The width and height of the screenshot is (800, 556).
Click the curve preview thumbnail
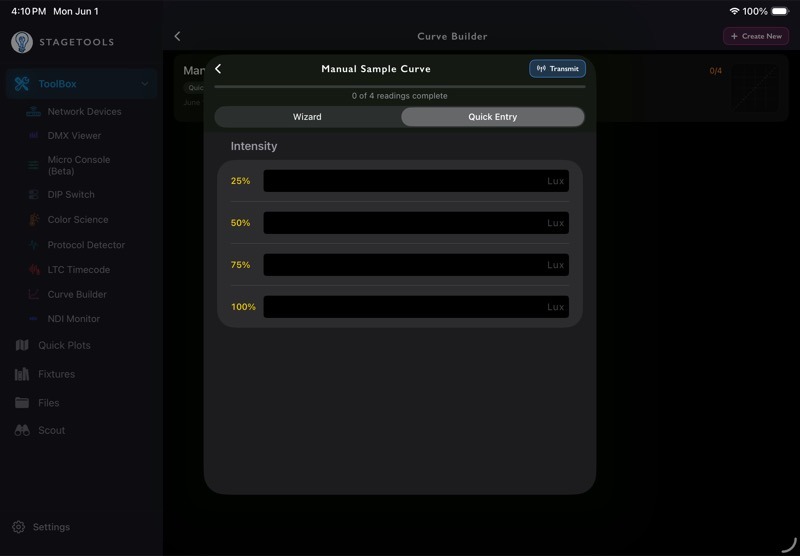755,88
